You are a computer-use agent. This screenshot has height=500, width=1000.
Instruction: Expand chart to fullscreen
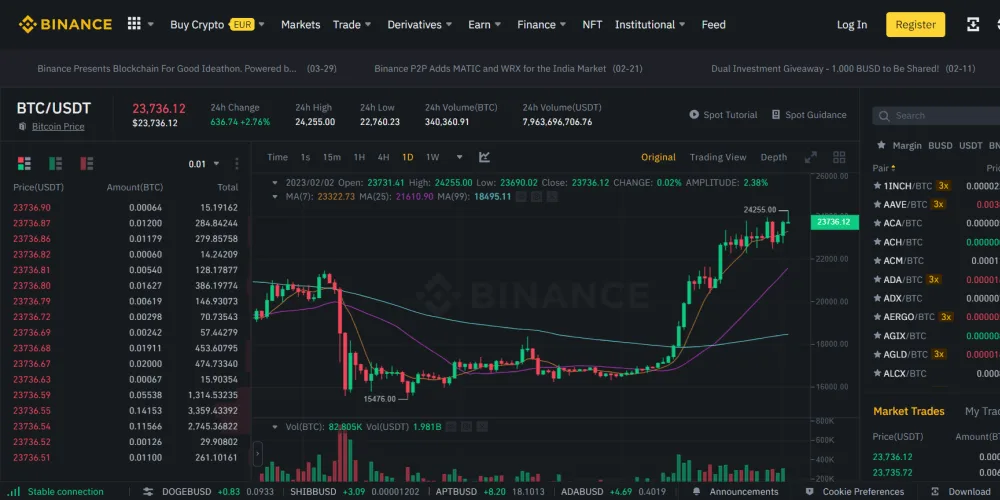pyautogui.click(x=811, y=157)
